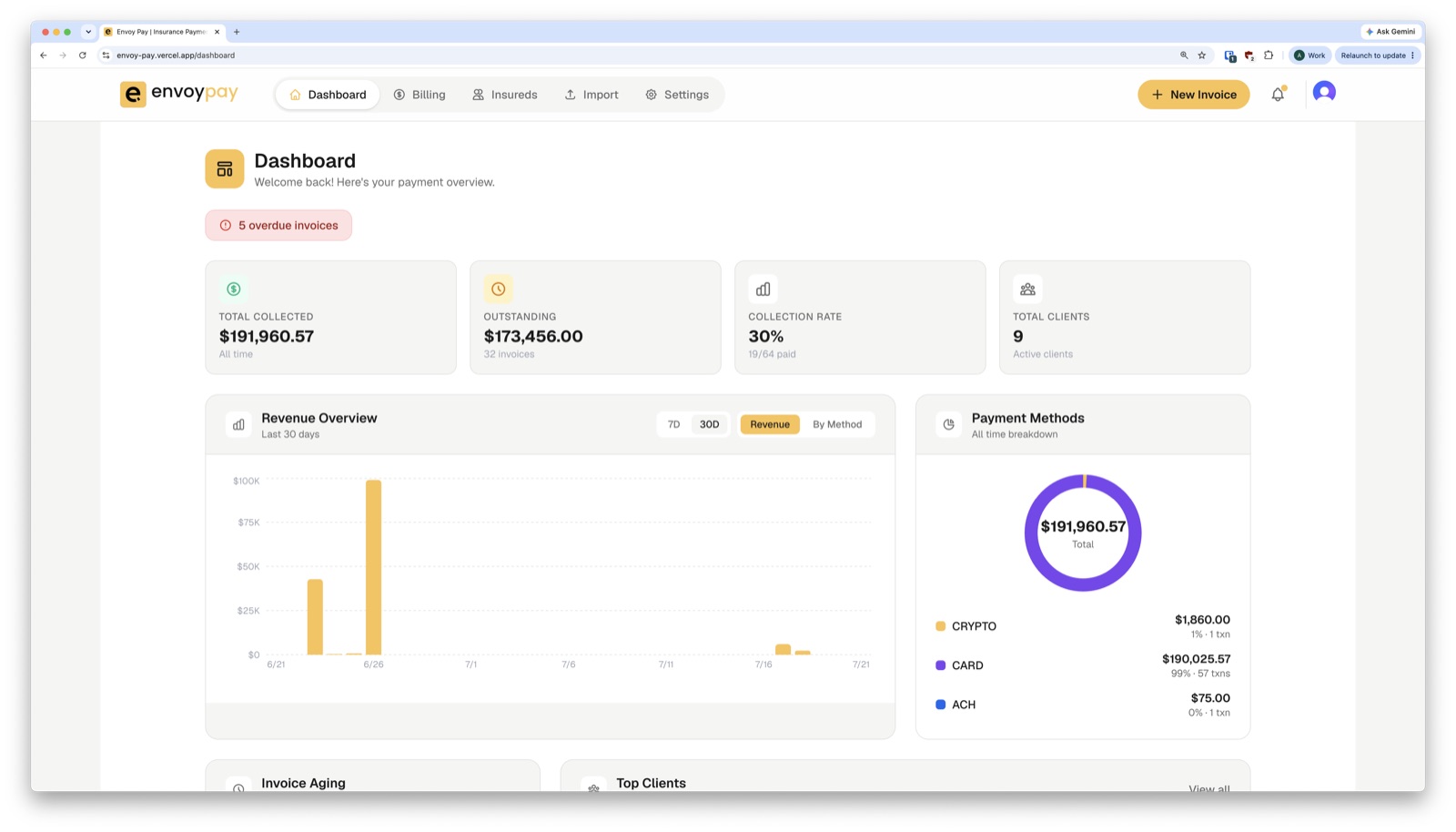Create a New Invoice
The height and width of the screenshot is (832, 1456).
point(1193,95)
